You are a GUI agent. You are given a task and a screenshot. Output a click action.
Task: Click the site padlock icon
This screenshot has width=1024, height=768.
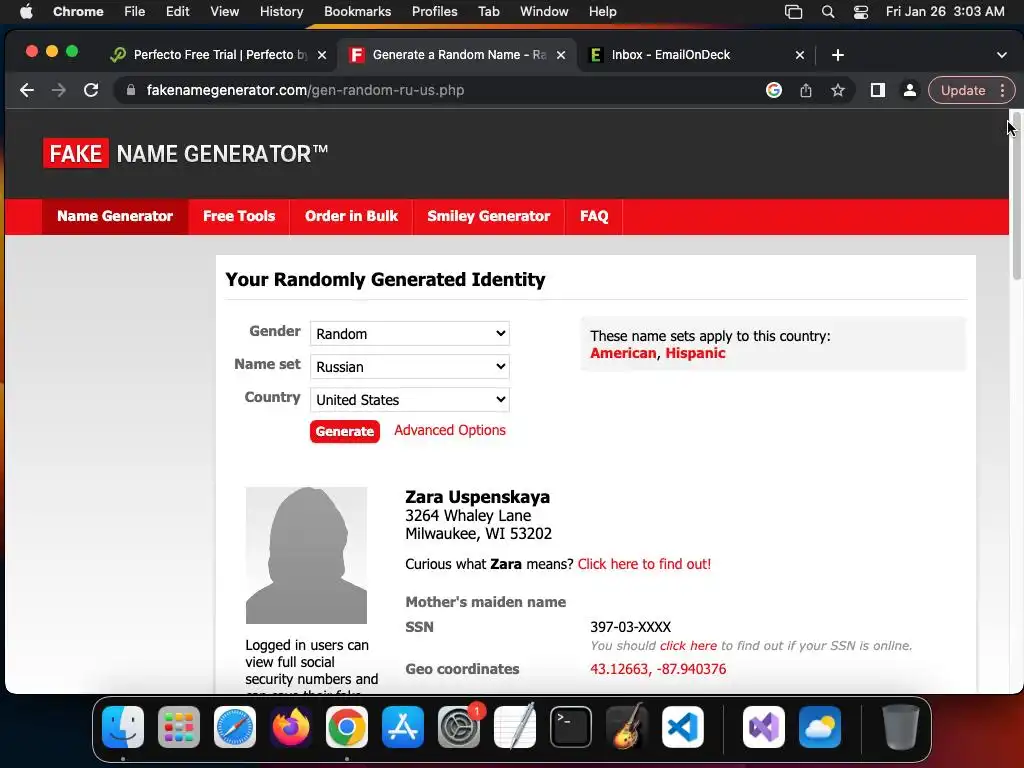(x=131, y=90)
